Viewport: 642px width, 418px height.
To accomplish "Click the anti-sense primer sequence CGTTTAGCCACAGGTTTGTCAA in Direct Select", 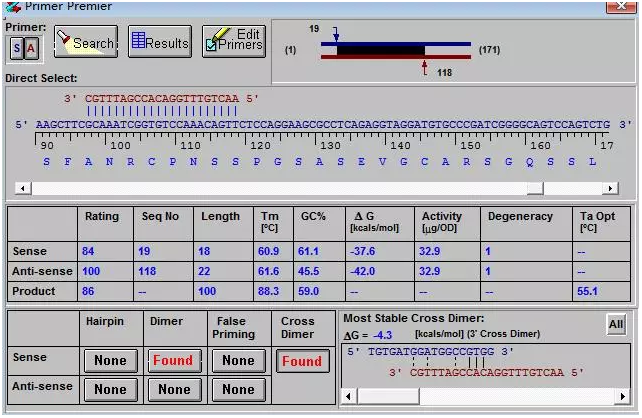I will (162, 99).
